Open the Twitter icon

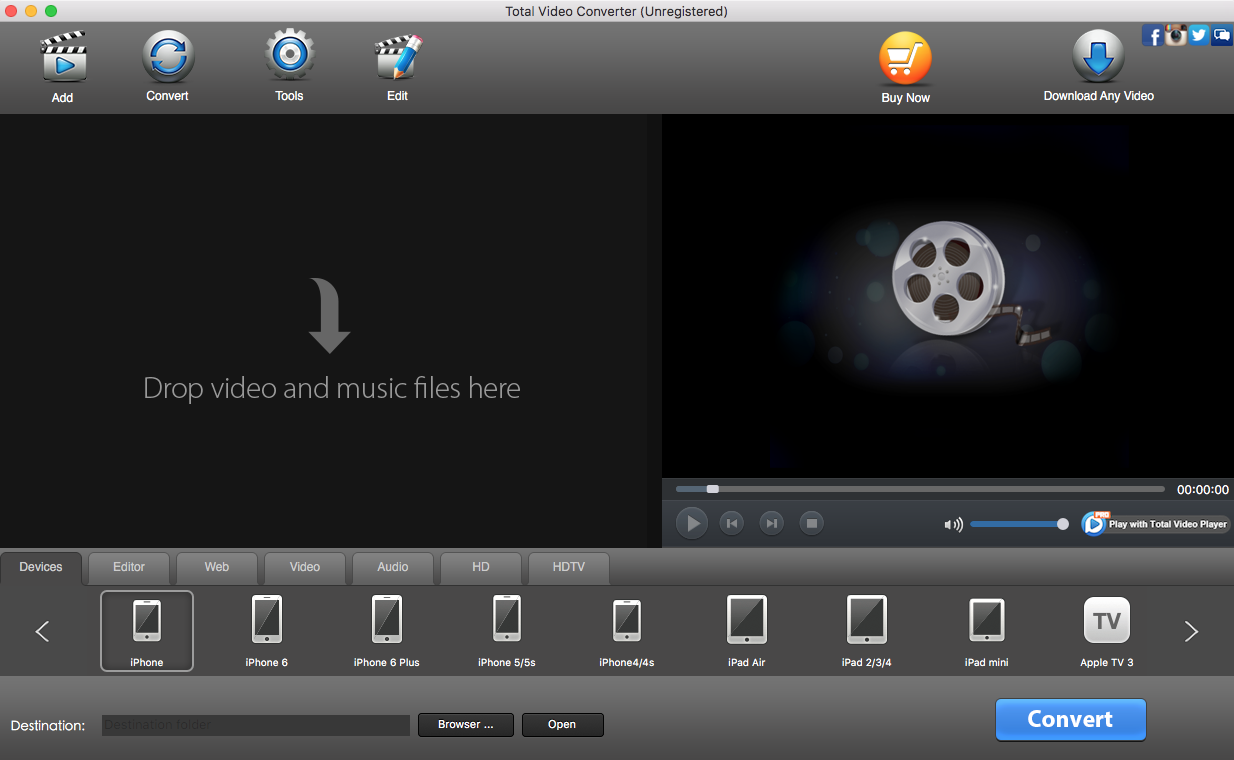(x=1198, y=35)
